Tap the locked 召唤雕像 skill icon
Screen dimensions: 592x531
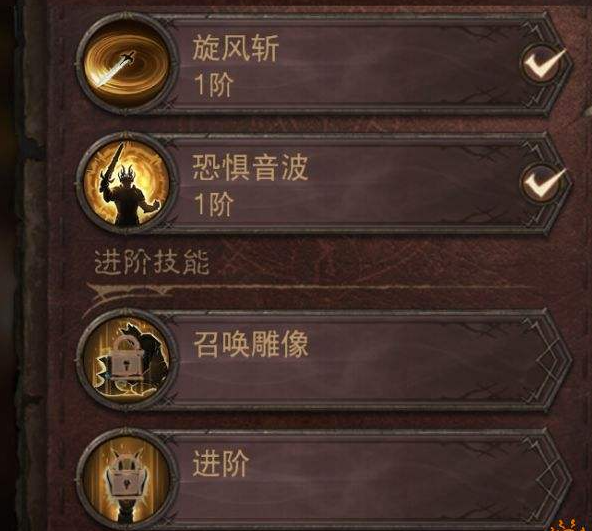(x=127, y=360)
